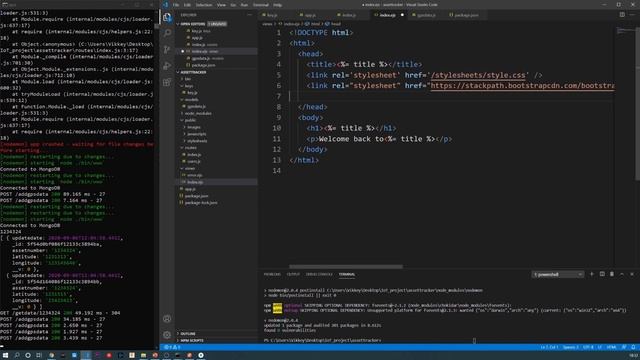640x360 pixels.
Task: Click unsaved dot on index.ejs tab
Action: click(402, 15)
